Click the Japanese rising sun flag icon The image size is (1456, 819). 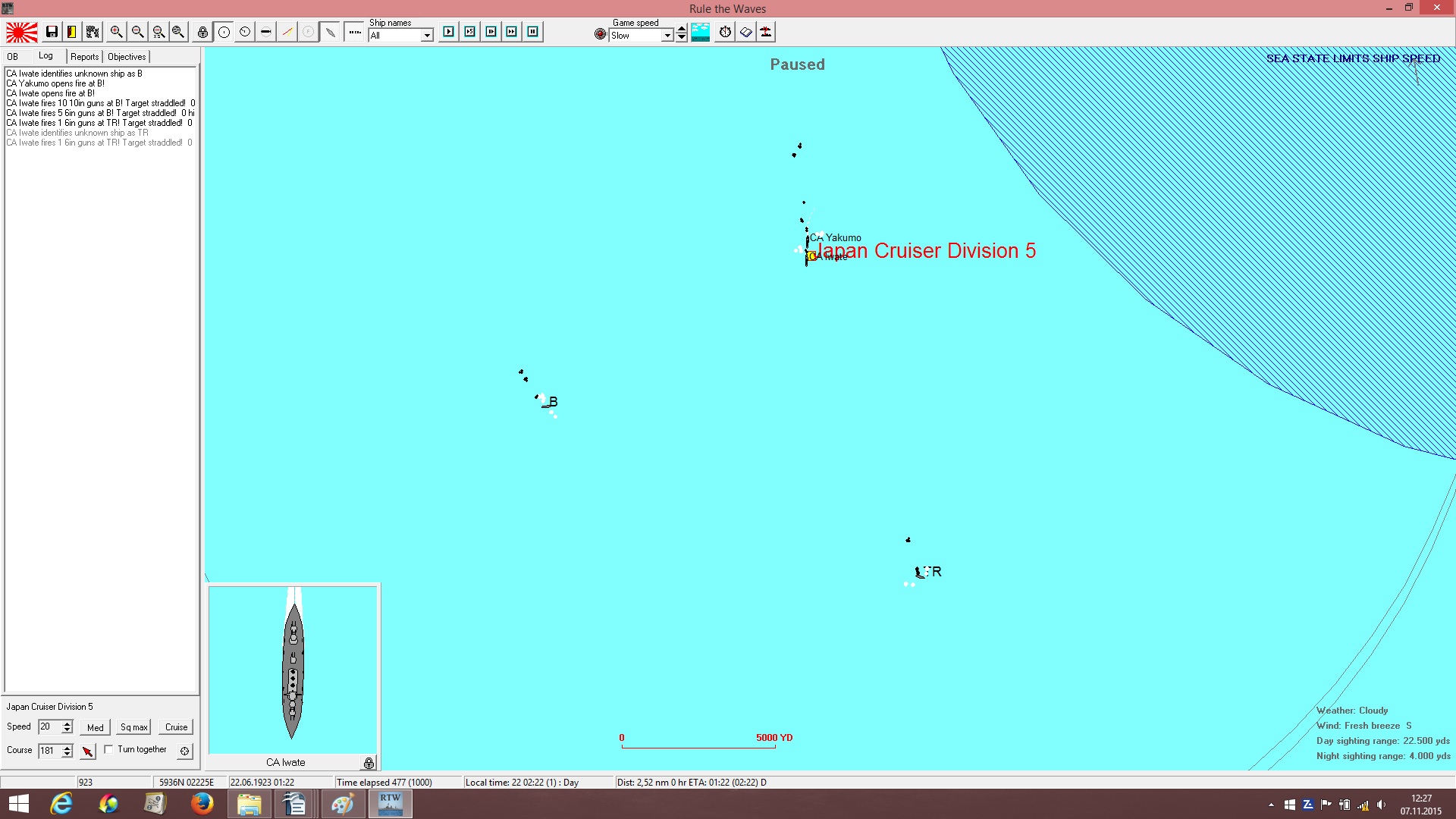tap(22, 32)
